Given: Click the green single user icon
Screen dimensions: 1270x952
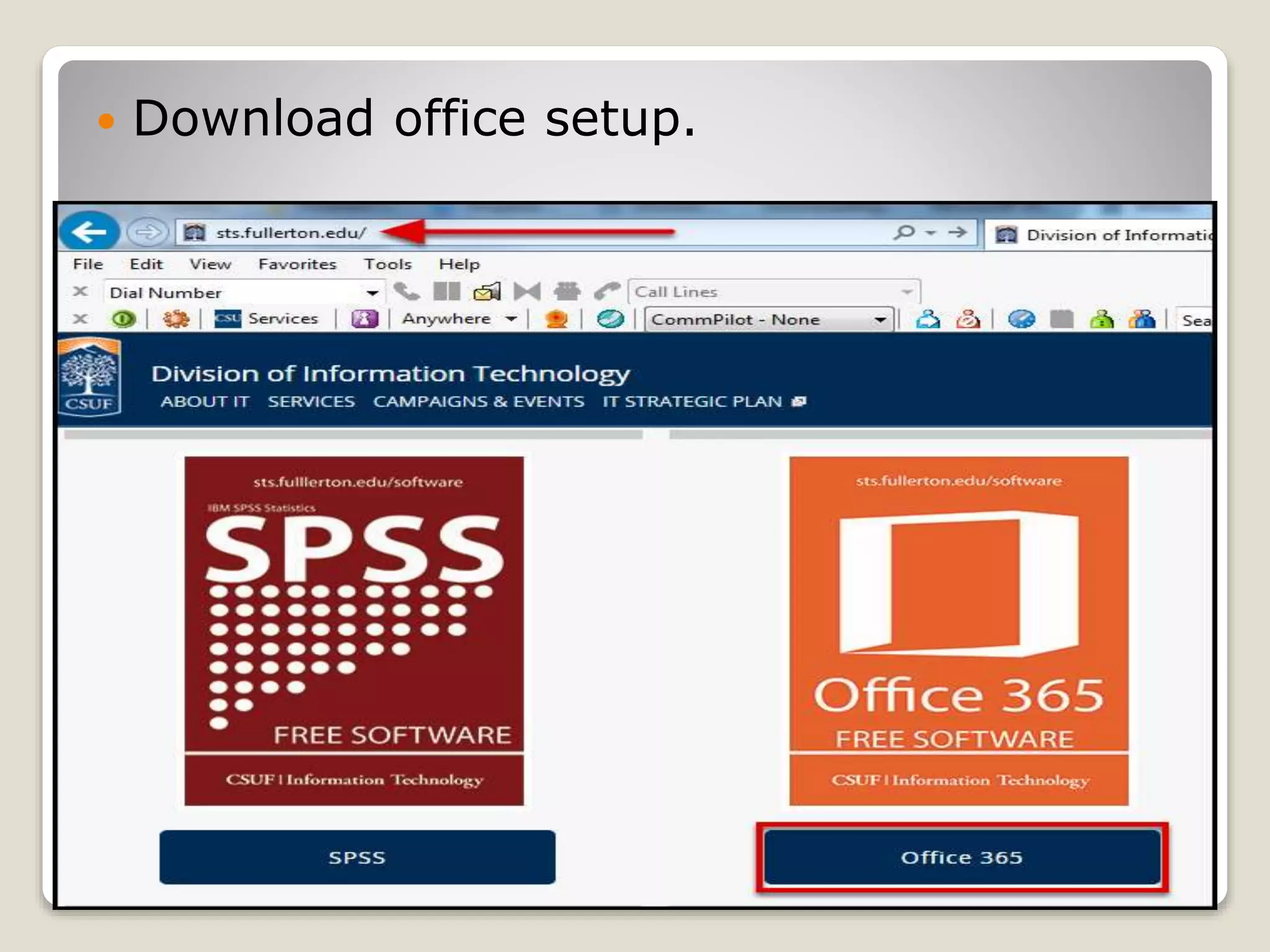Looking at the screenshot, I should click(1102, 319).
